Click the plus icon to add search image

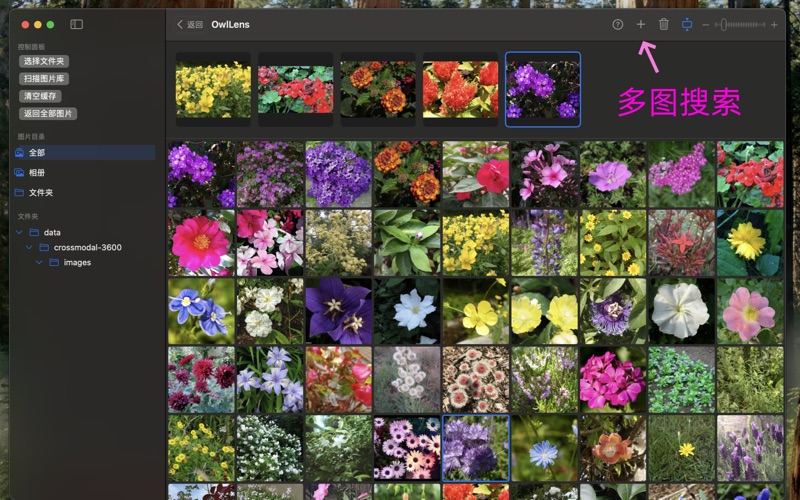[641, 24]
